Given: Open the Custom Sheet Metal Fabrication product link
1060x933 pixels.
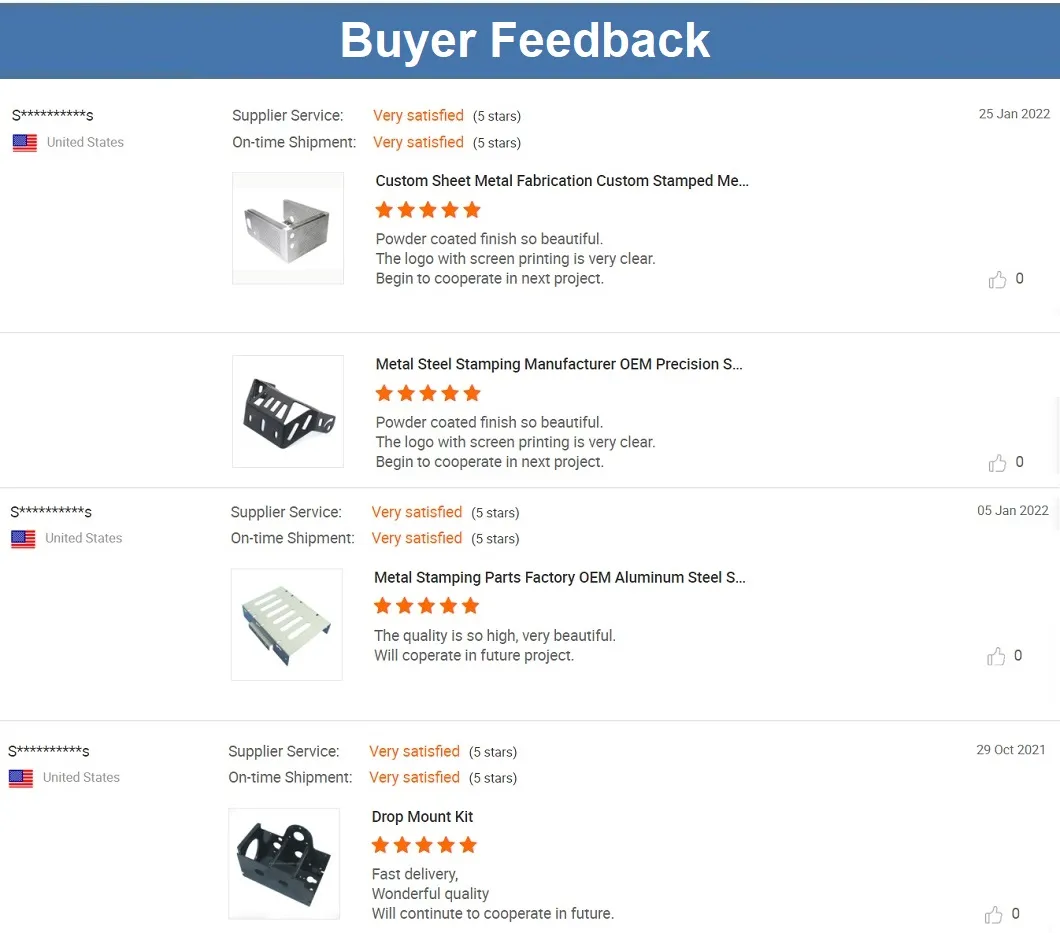Looking at the screenshot, I should (x=562, y=181).
